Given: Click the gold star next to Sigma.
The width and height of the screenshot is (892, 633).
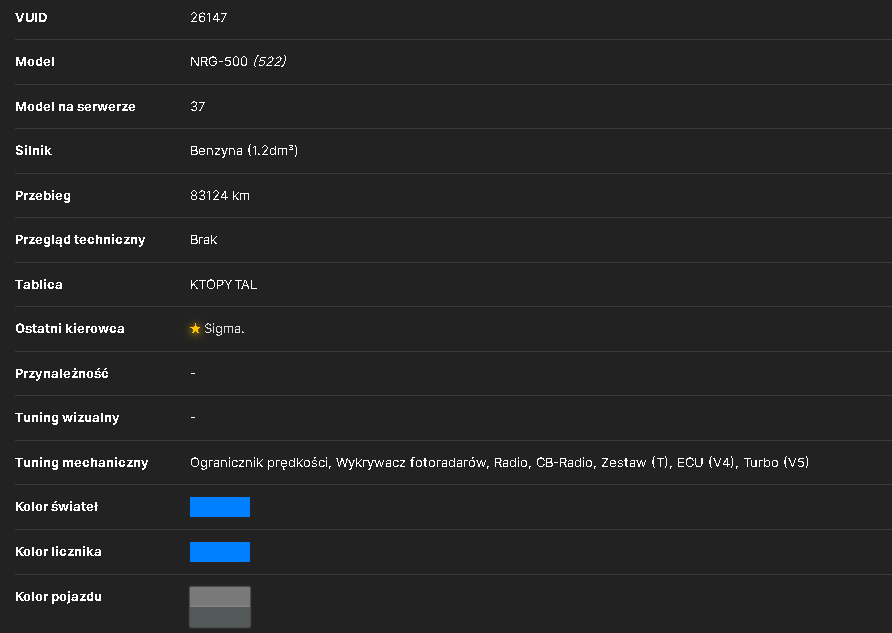Looking at the screenshot, I should (195, 329).
